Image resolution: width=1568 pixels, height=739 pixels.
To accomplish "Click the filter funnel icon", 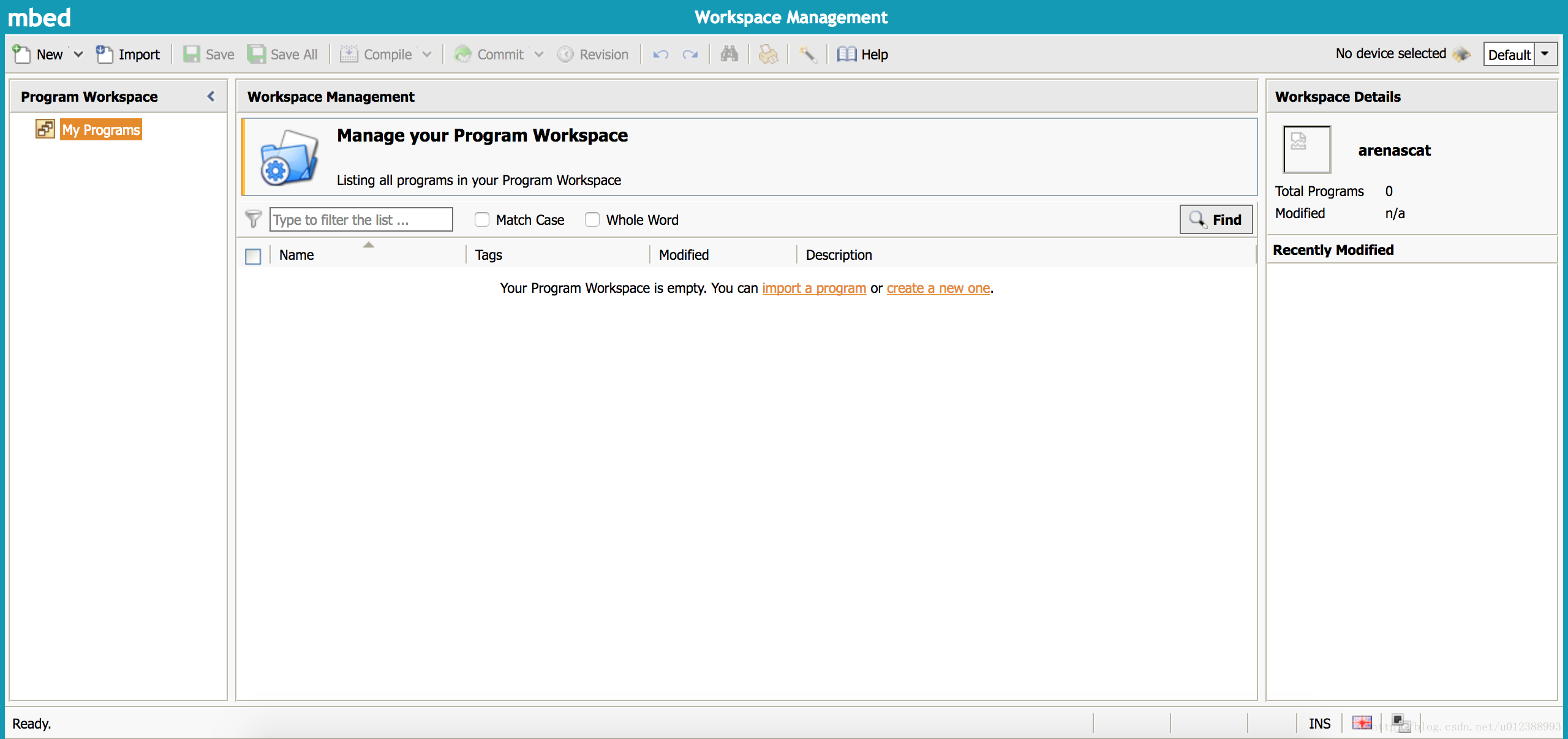I will [253, 219].
